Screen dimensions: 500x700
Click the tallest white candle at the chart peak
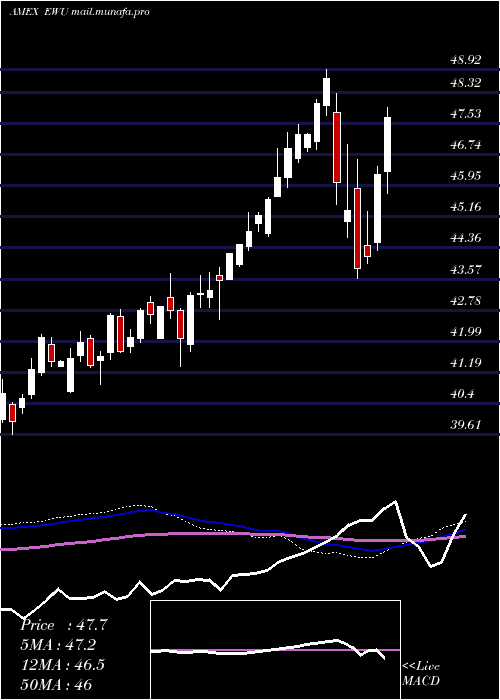click(326, 92)
